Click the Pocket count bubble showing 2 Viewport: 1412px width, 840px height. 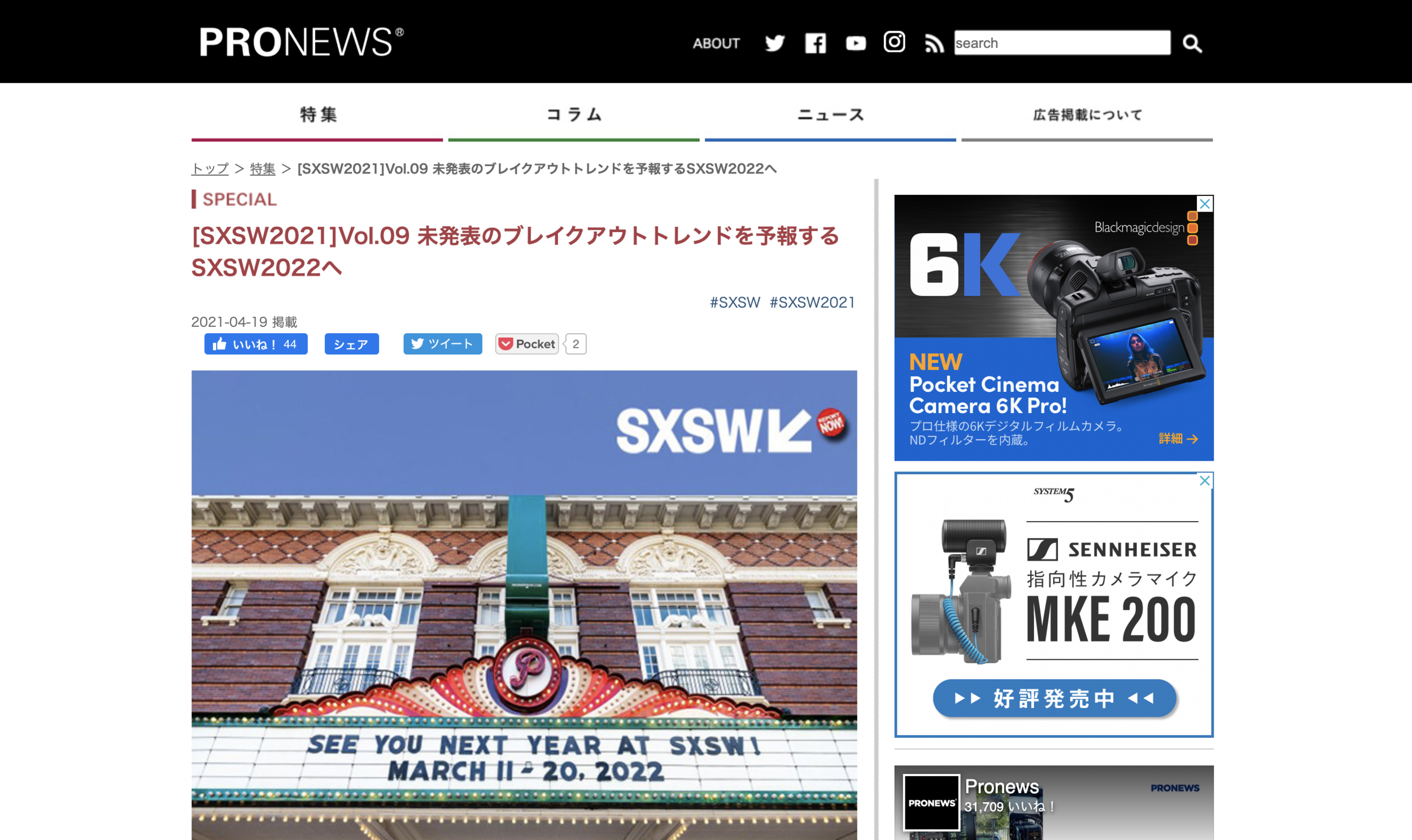click(x=576, y=344)
